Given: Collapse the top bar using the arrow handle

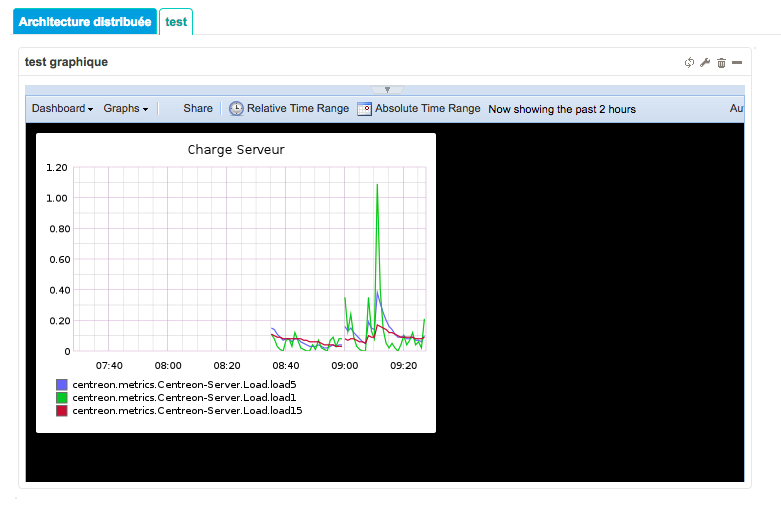Looking at the screenshot, I should [387, 90].
